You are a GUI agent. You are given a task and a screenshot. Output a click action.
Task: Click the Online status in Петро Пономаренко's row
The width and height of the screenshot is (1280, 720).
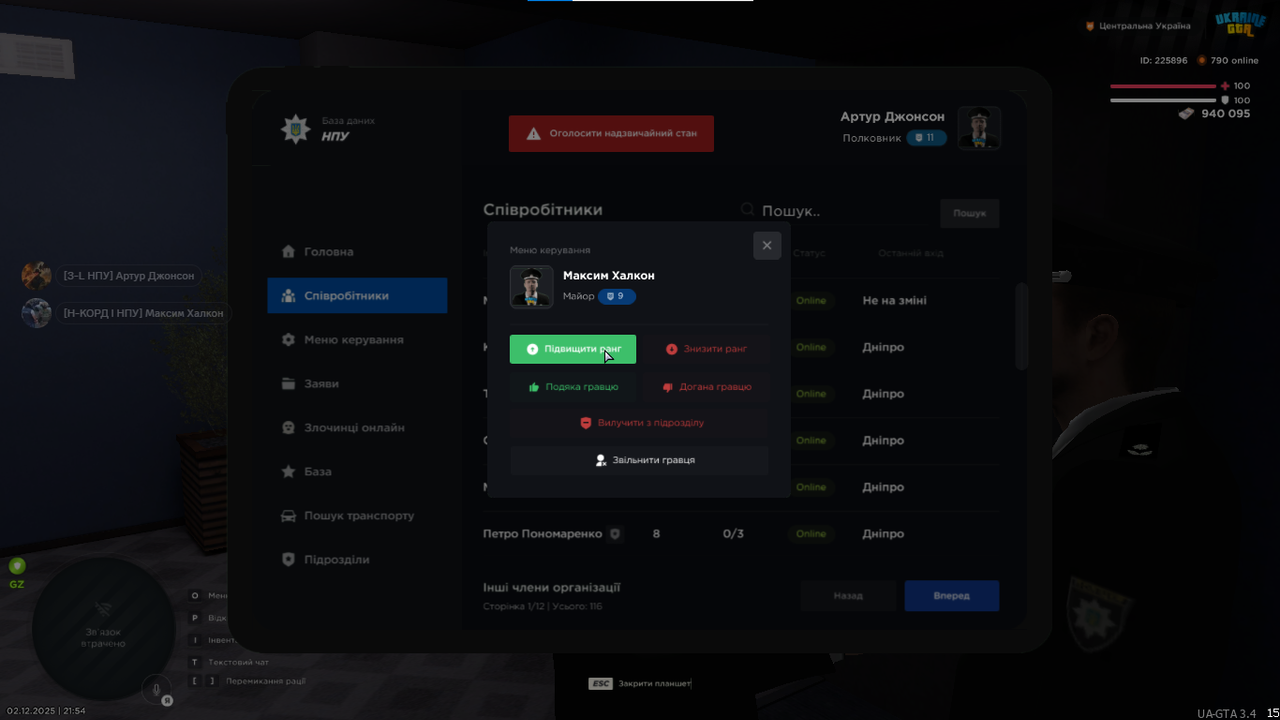coord(811,534)
